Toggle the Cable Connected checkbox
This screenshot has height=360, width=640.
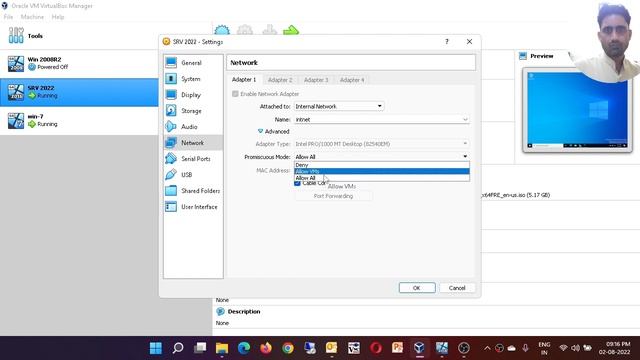pos(297,183)
